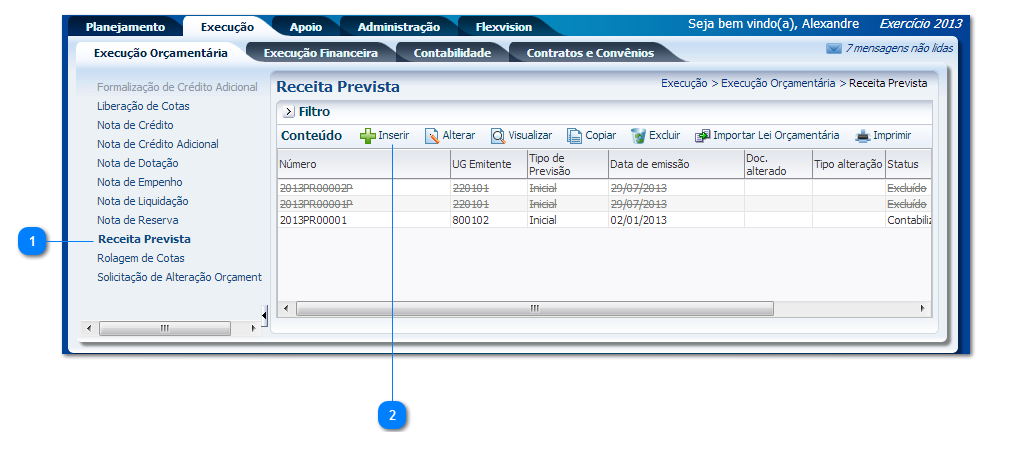Click the green plus Inserir icon
The width and height of the screenshot is (1009, 452).
367,136
